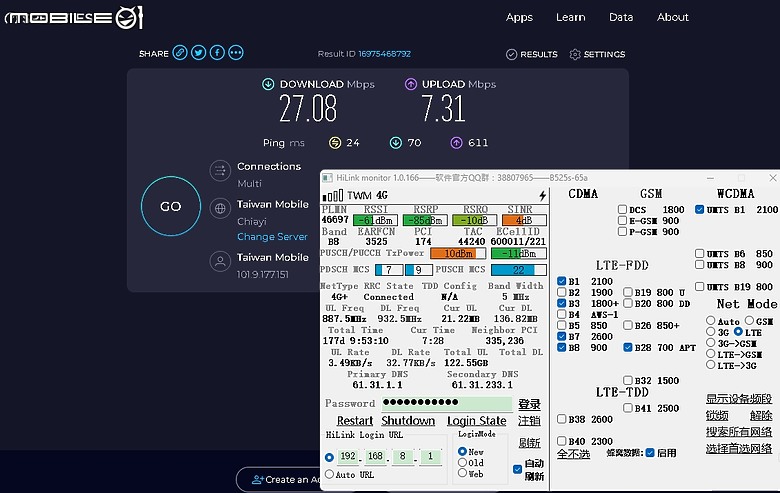
Task: Select Web login mode
Action: tap(462, 473)
